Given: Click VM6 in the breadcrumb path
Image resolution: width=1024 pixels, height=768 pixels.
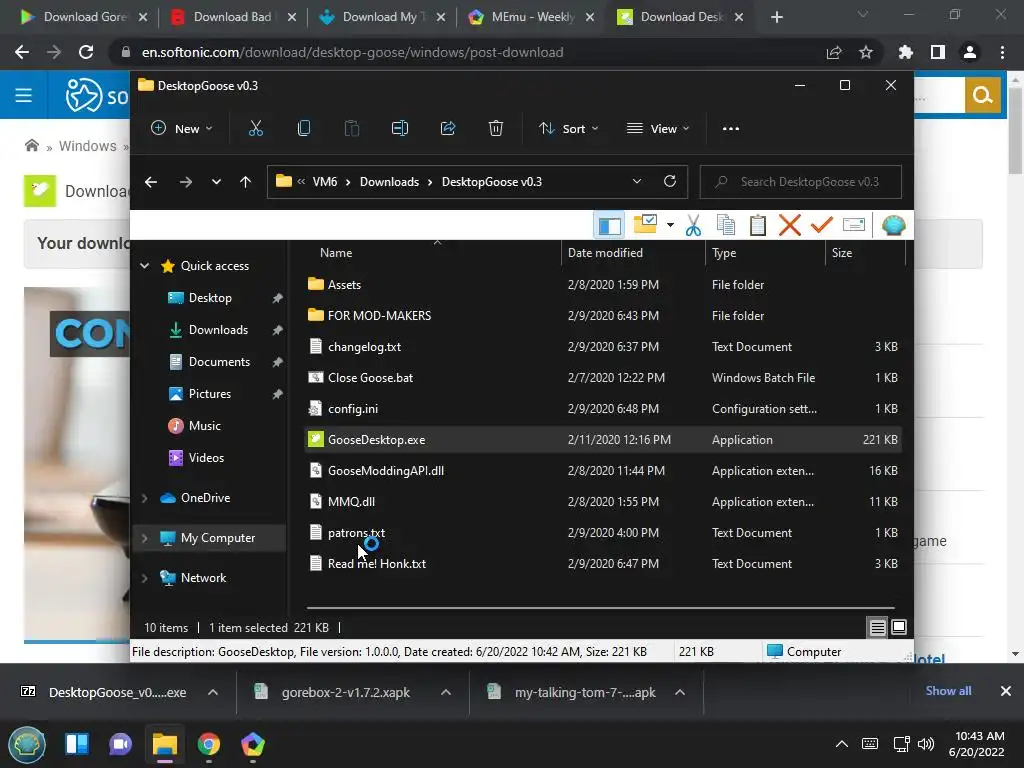Looking at the screenshot, I should (x=325, y=182).
